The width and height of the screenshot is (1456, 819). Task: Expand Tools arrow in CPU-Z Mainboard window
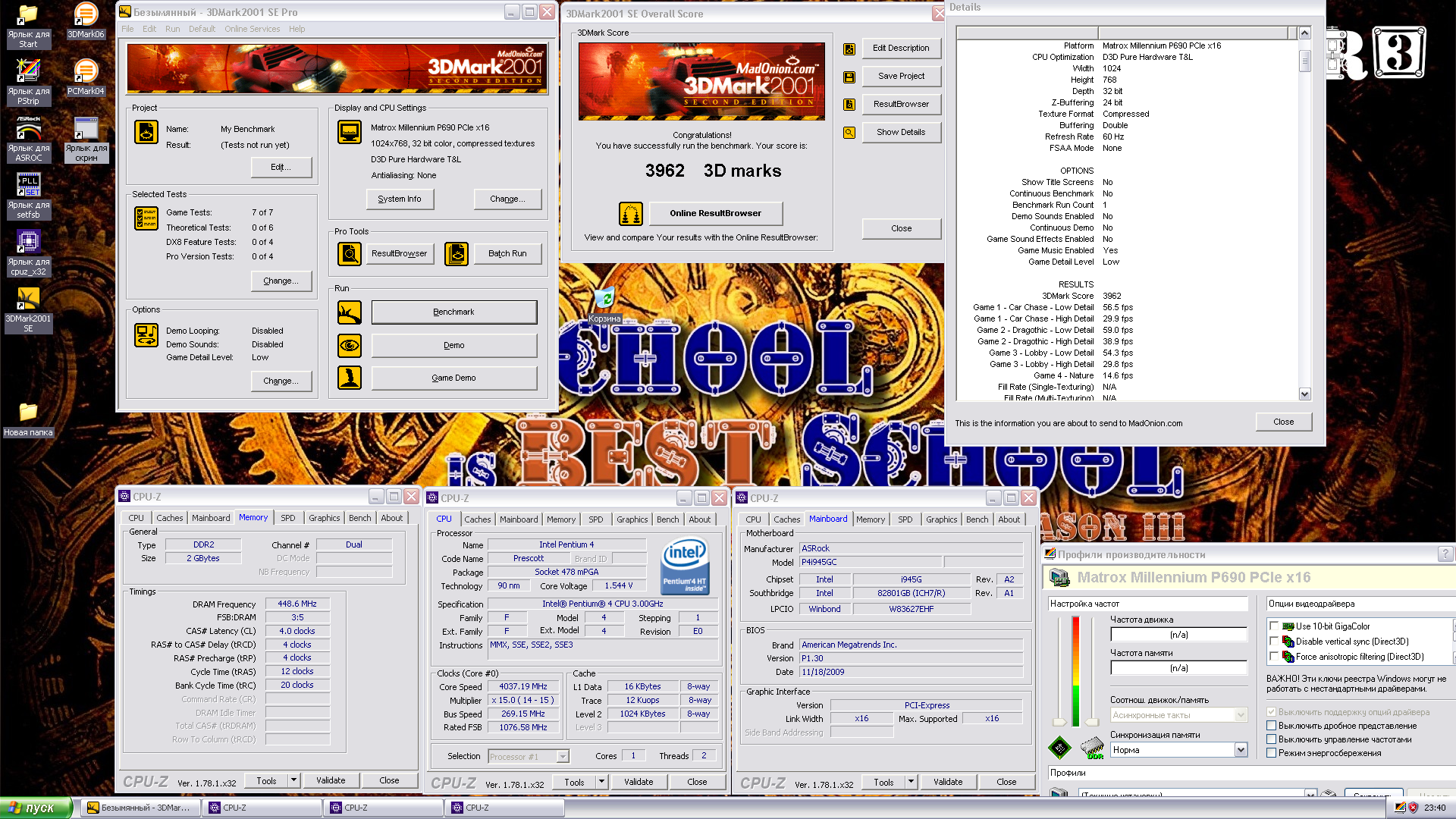(x=911, y=782)
